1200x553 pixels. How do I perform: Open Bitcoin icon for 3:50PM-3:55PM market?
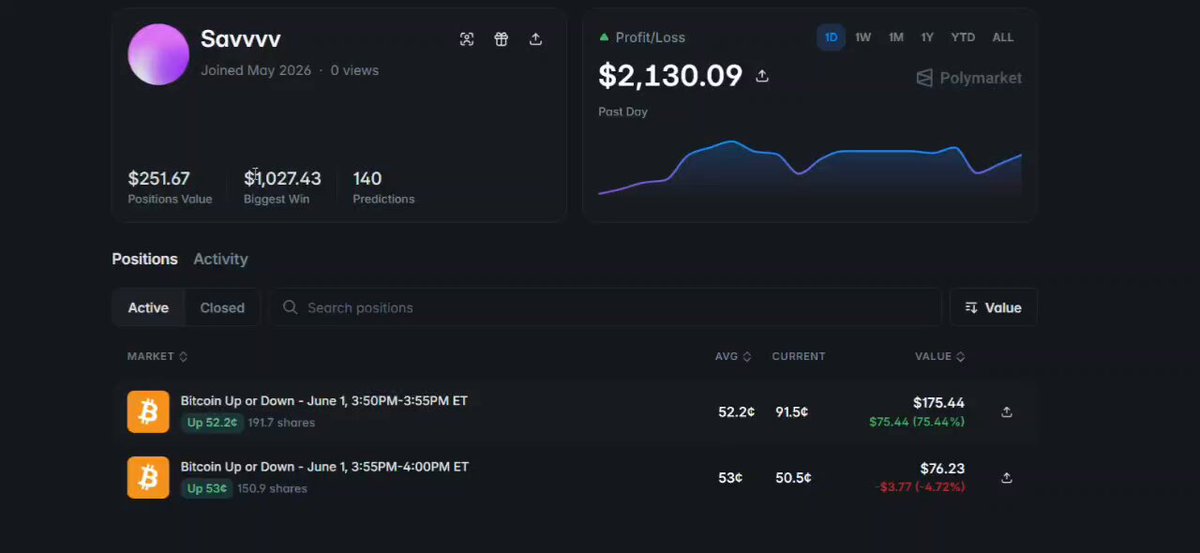[148, 412]
